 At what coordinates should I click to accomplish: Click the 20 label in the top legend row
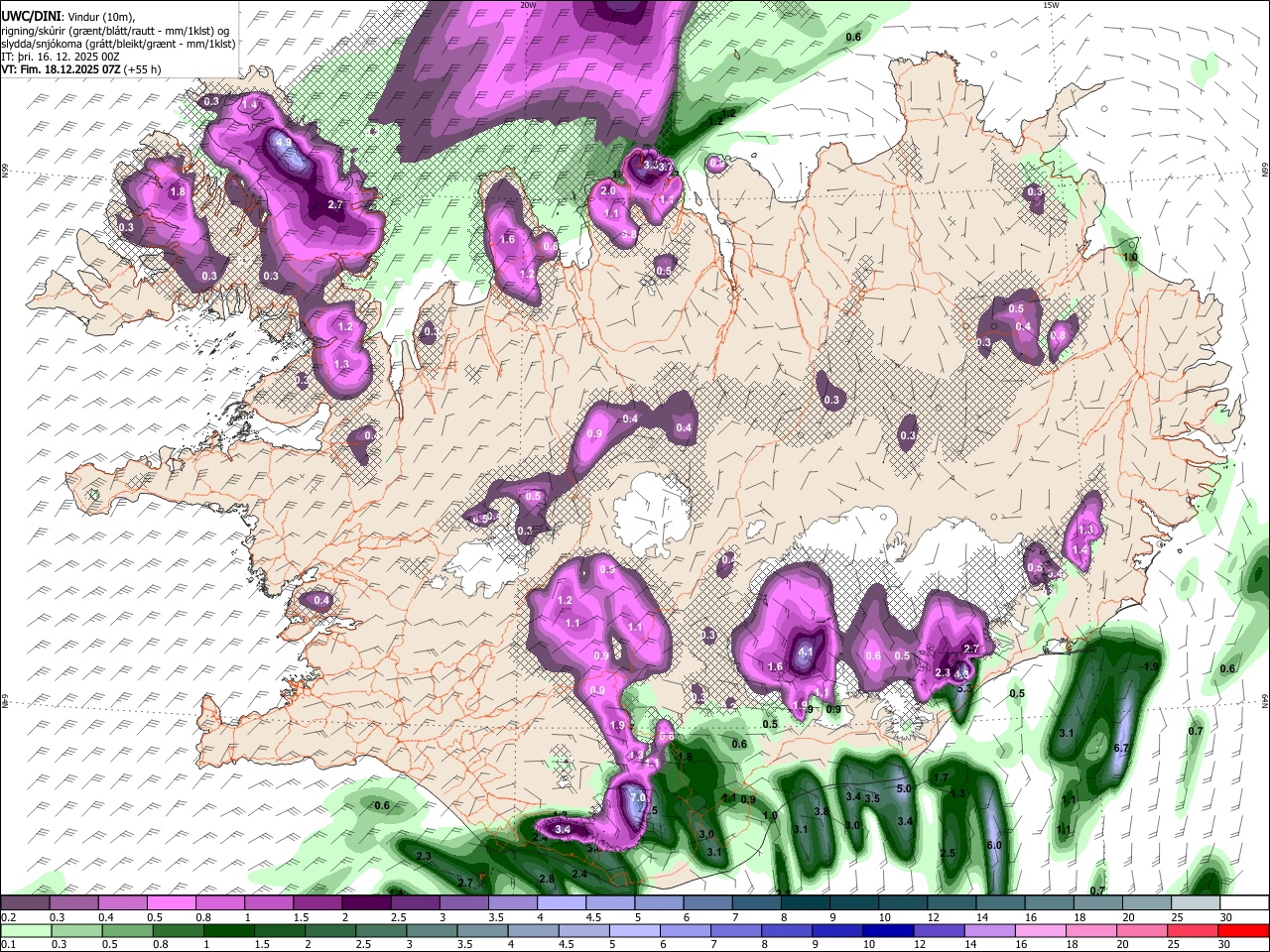click(x=1129, y=918)
